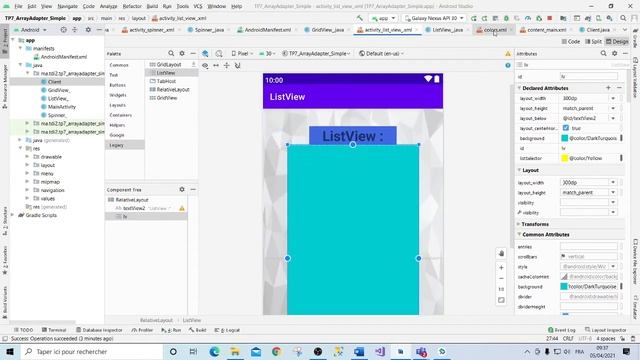
Task: Add a declared attribute with plus icon
Action: click(x=608, y=88)
